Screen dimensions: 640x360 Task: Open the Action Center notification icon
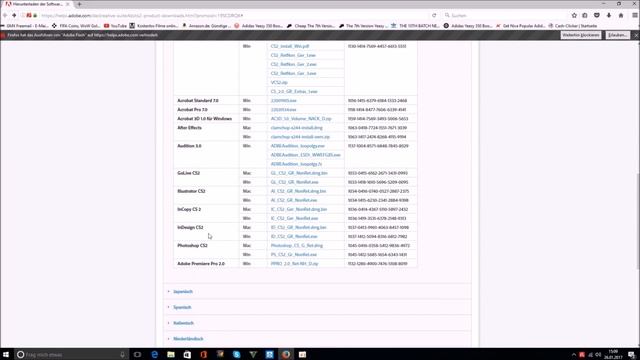[632, 354]
